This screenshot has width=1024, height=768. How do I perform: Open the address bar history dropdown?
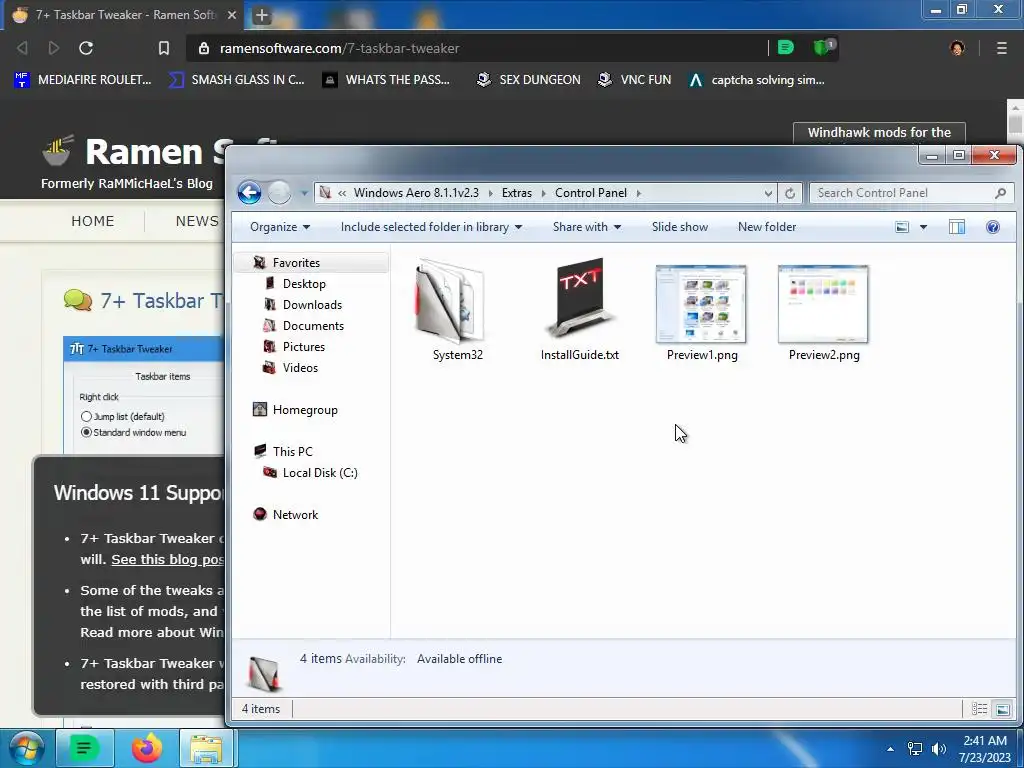pos(768,193)
